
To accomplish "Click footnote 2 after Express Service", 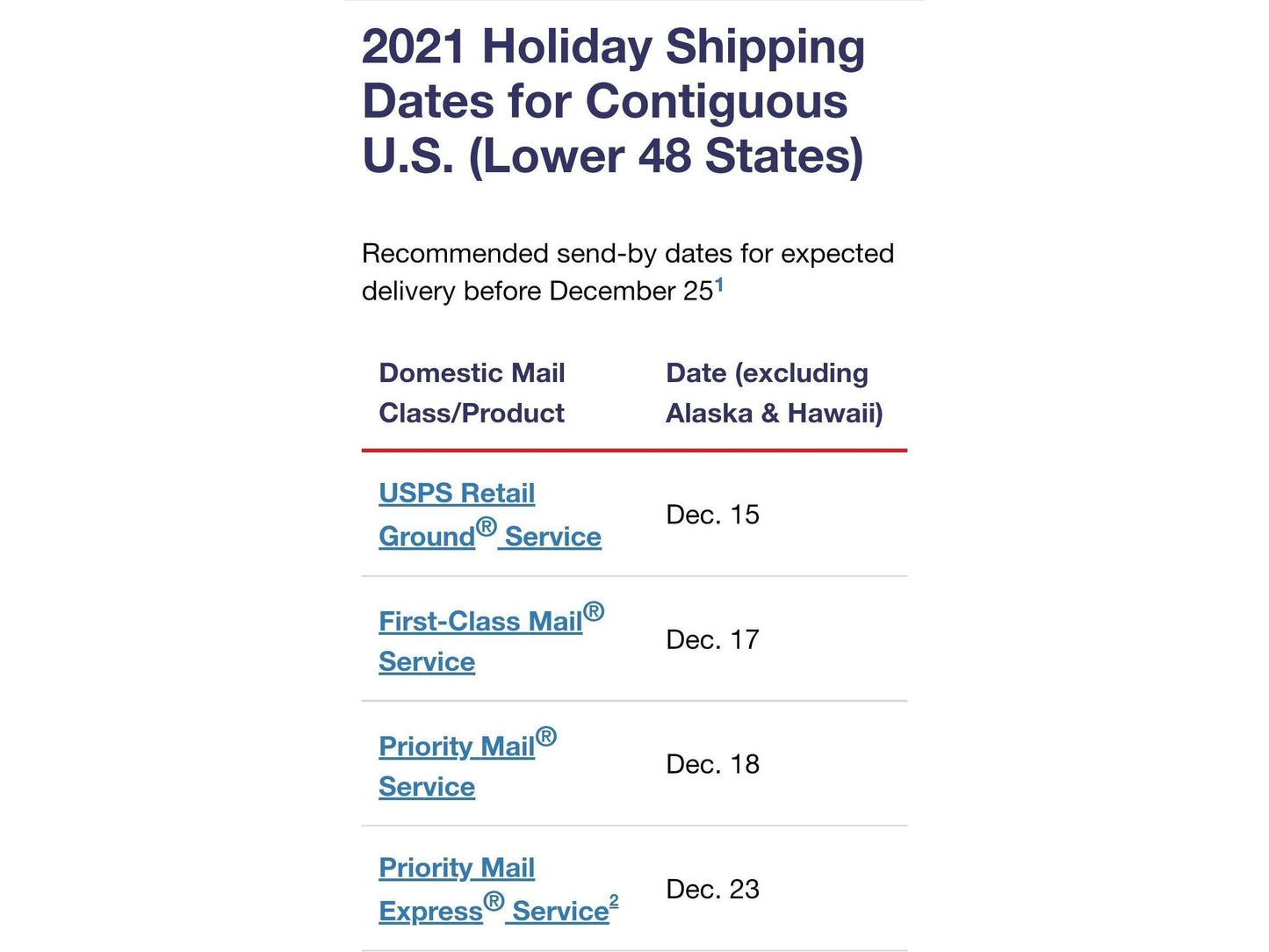I will (614, 902).
